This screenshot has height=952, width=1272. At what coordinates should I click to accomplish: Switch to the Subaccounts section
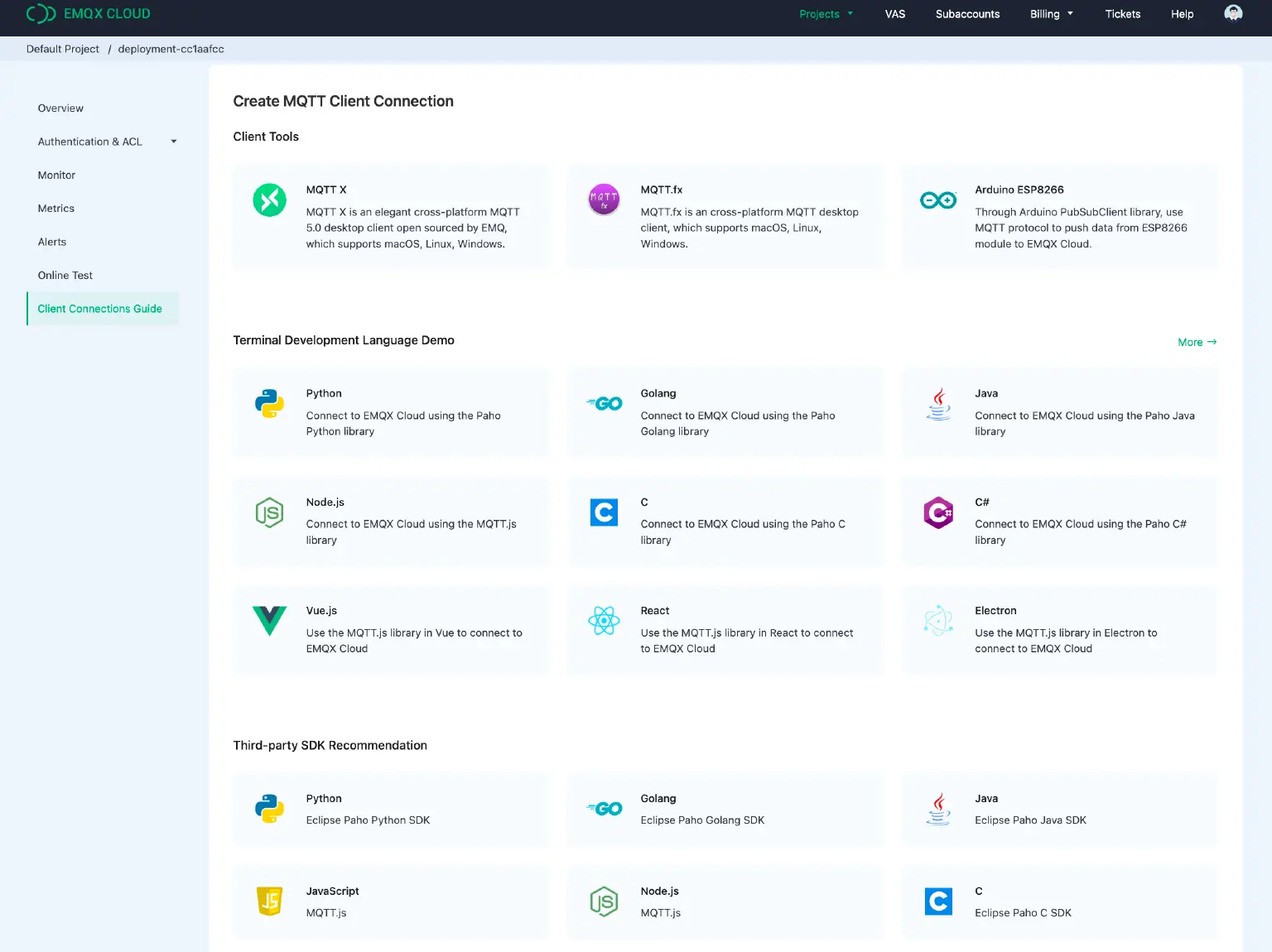(x=967, y=14)
